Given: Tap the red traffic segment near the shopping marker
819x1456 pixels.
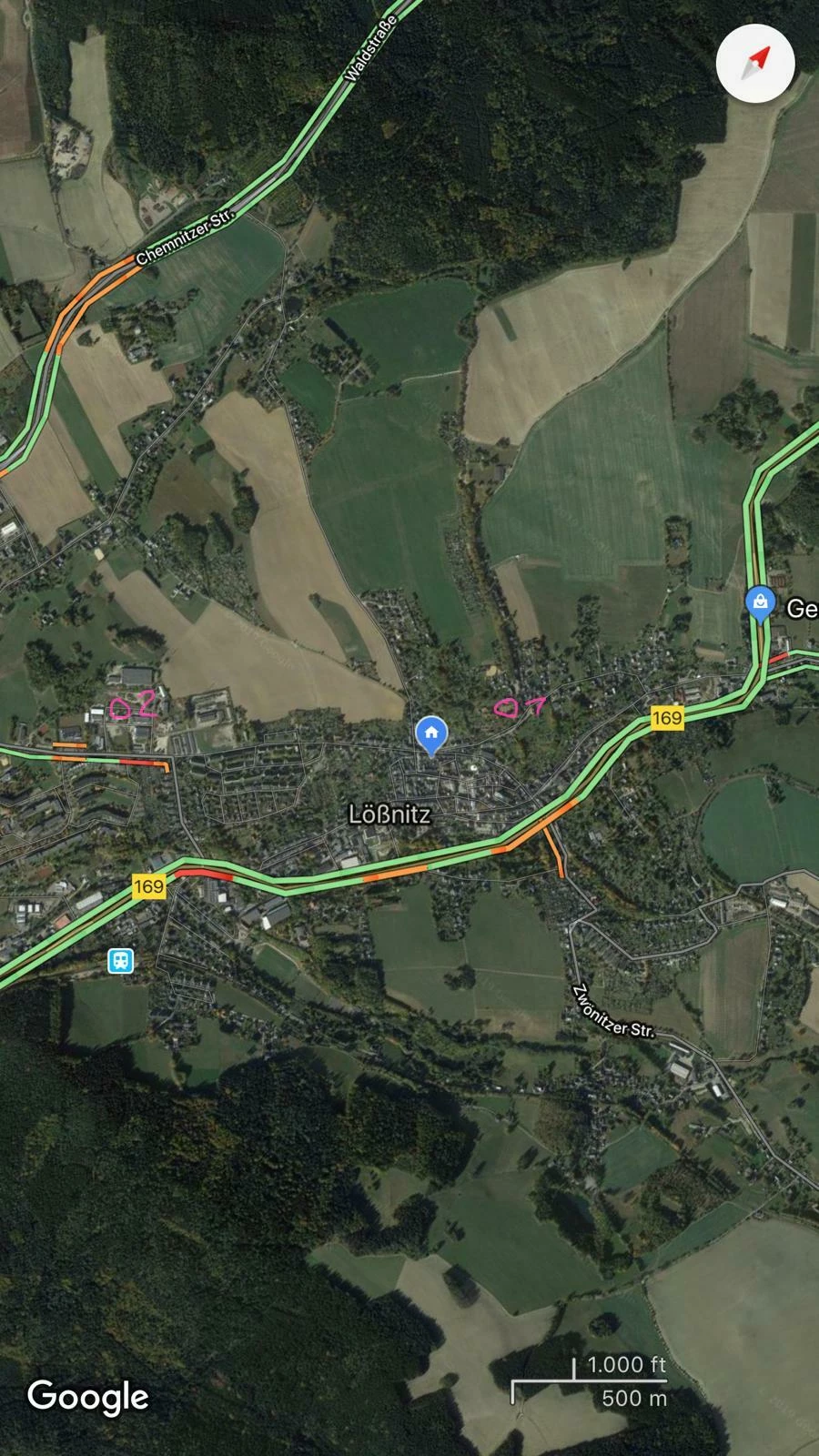Looking at the screenshot, I should (x=779, y=658).
